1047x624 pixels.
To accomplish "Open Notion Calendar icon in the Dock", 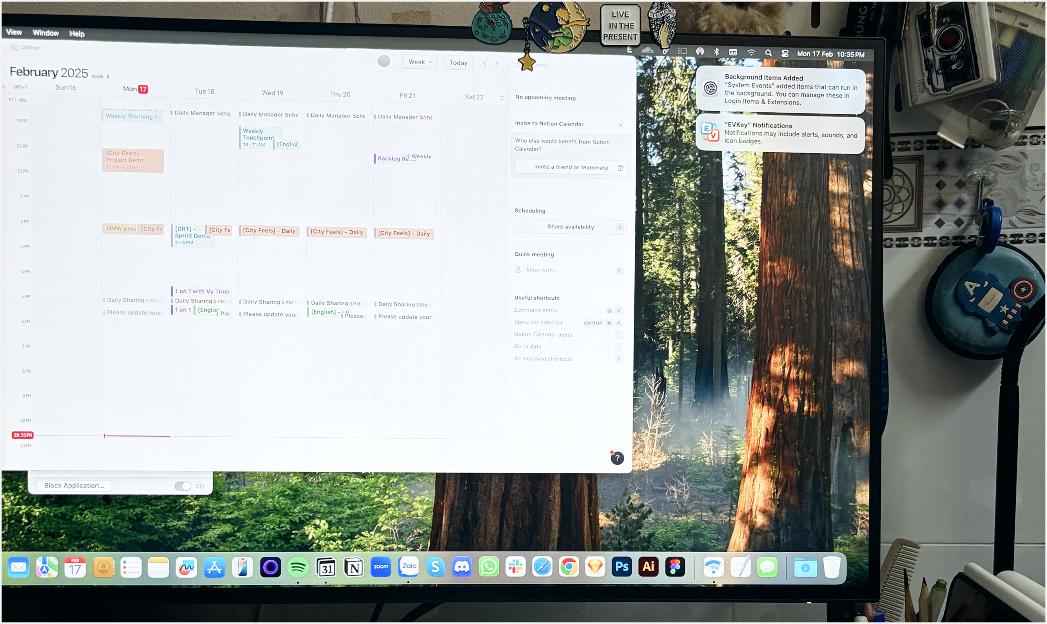I will 326,567.
